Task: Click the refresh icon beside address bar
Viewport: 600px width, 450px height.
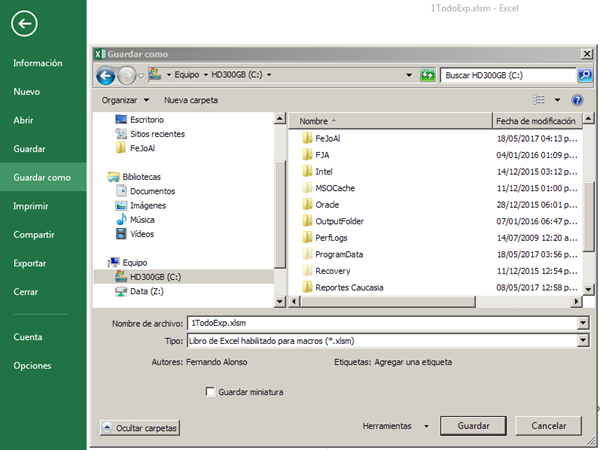Action: (428, 75)
